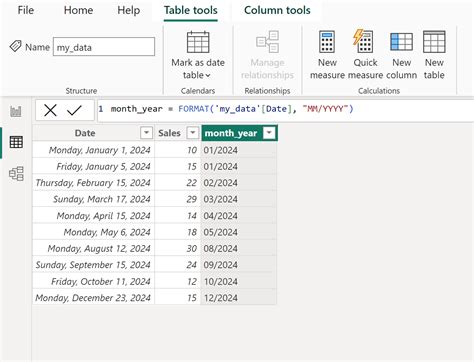Click the cell Friday, January 5, 2024
The image size is (474, 362).
point(94,166)
